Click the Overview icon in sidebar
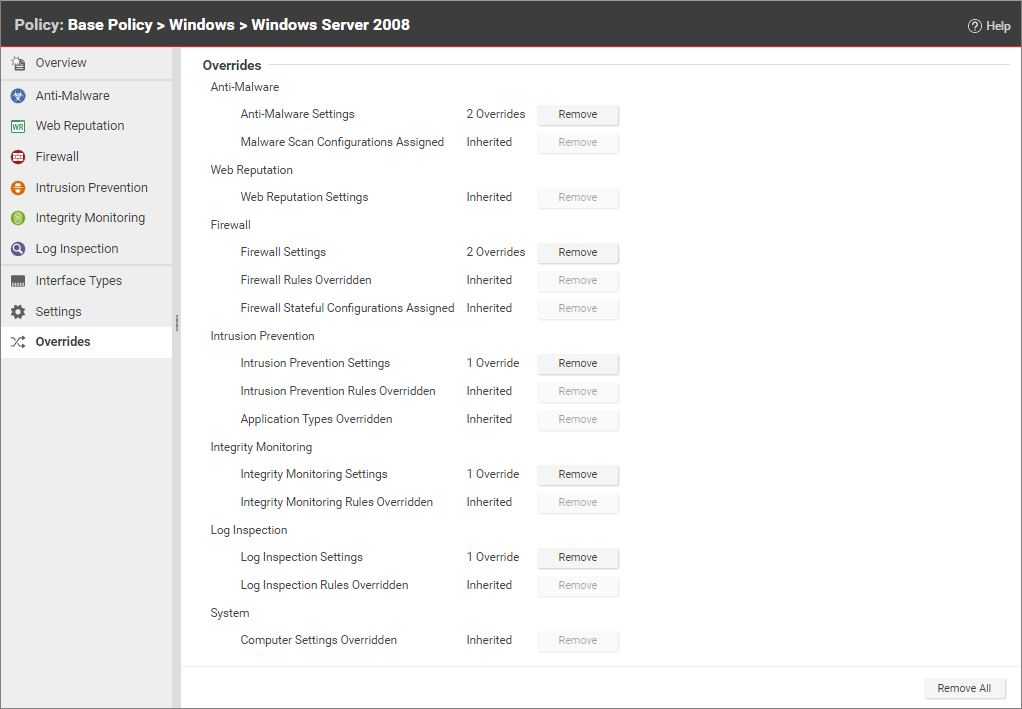The image size is (1022, 709). pyautogui.click(x=18, y=63)
